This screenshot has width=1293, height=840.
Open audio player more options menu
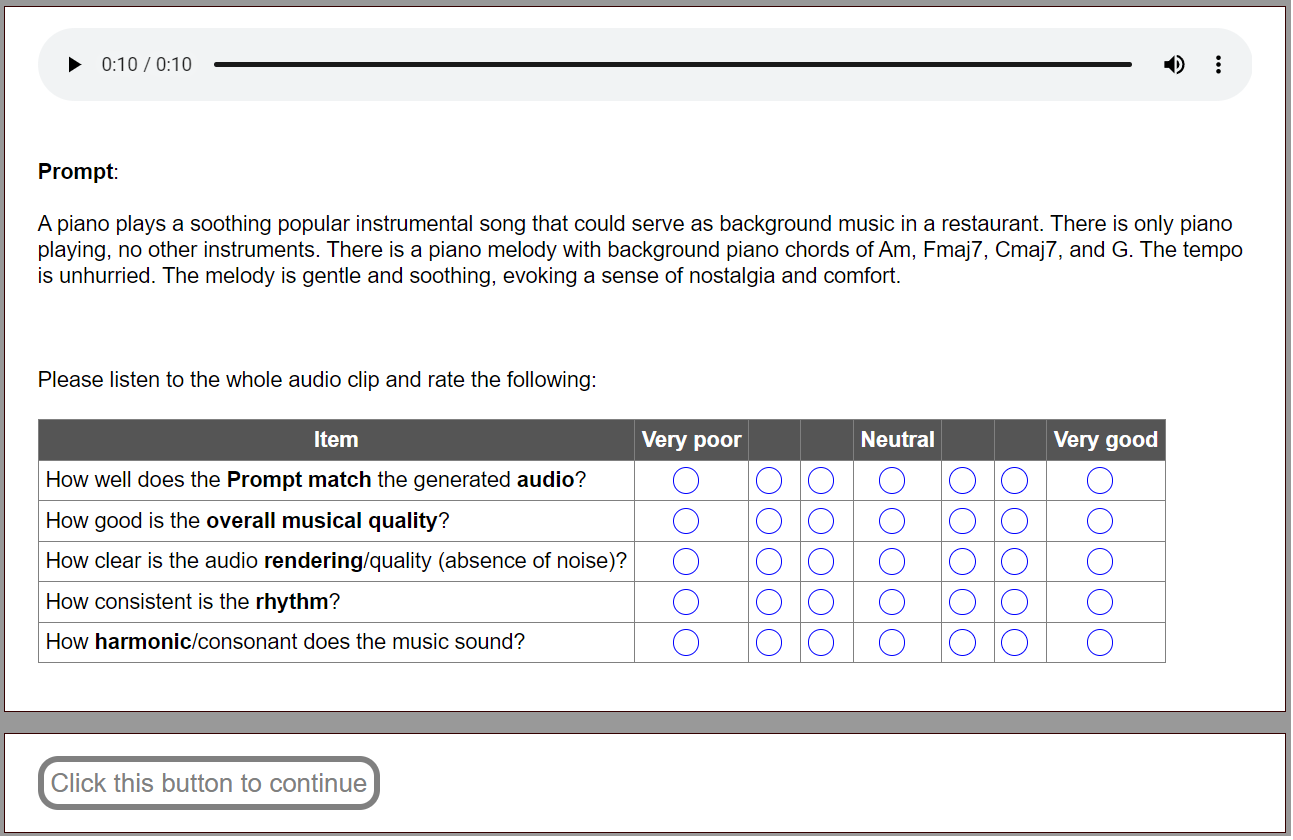(x=1218, y=65)
